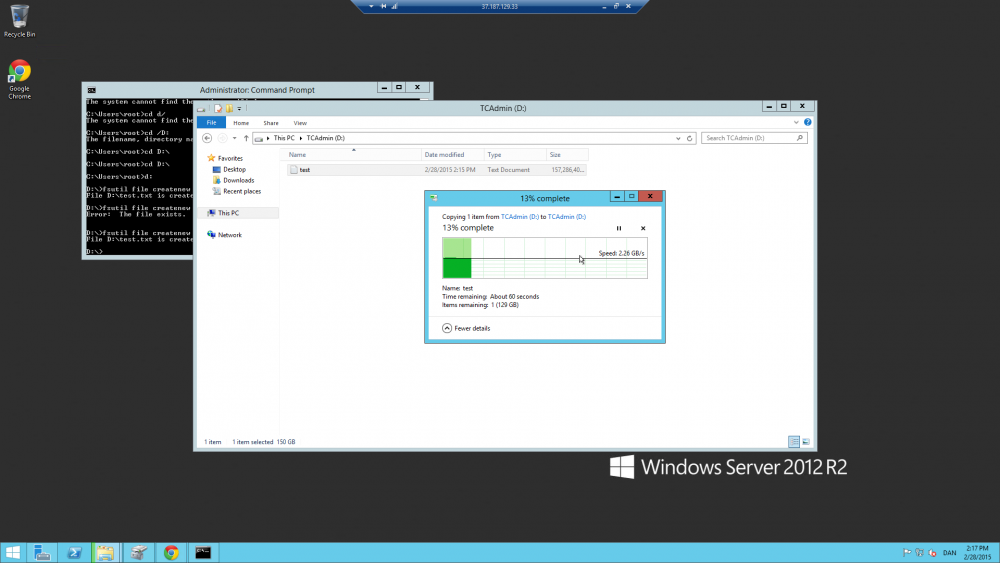Screen dimensions: 1000x563
Task: Cancel the copy with the X icon
Action: coord(643,228)
